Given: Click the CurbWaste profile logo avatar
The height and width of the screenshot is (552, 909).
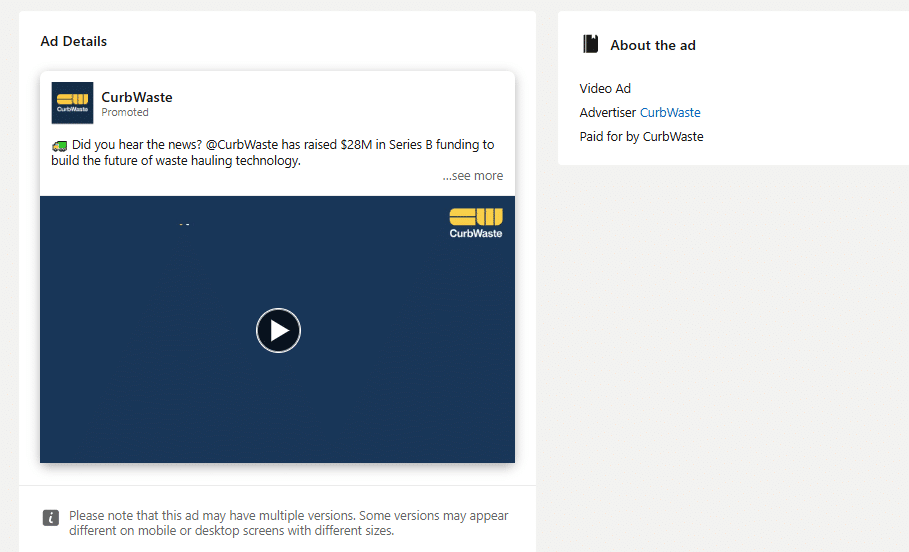Looking at the screenshot, I should tap(72, 103).
